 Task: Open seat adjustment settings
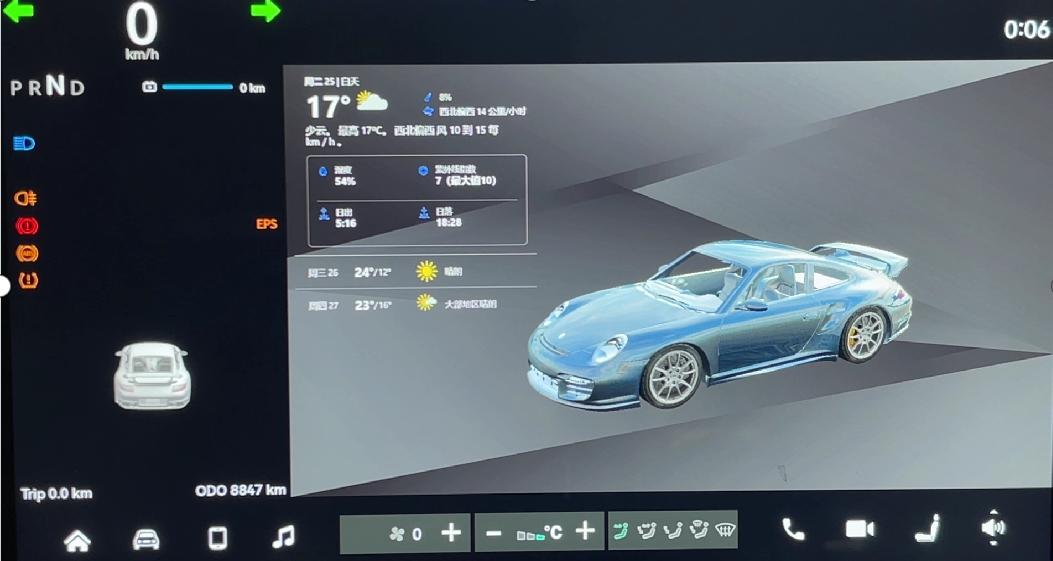point(927,529)
